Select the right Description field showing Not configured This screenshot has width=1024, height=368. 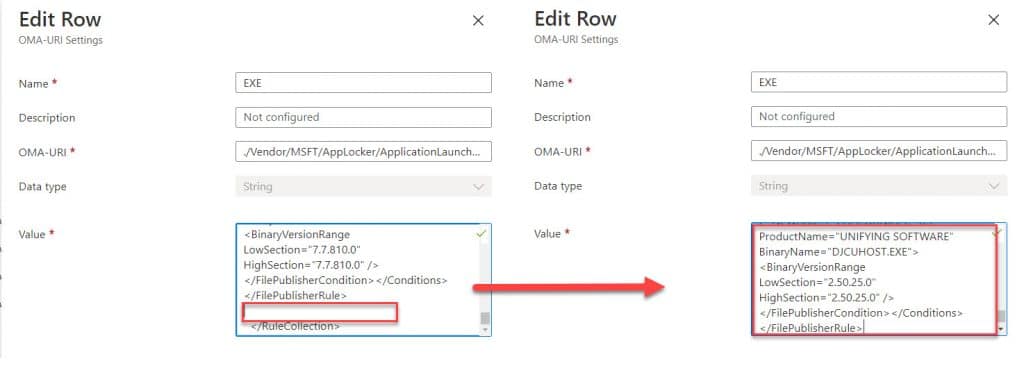coord(879,116)
